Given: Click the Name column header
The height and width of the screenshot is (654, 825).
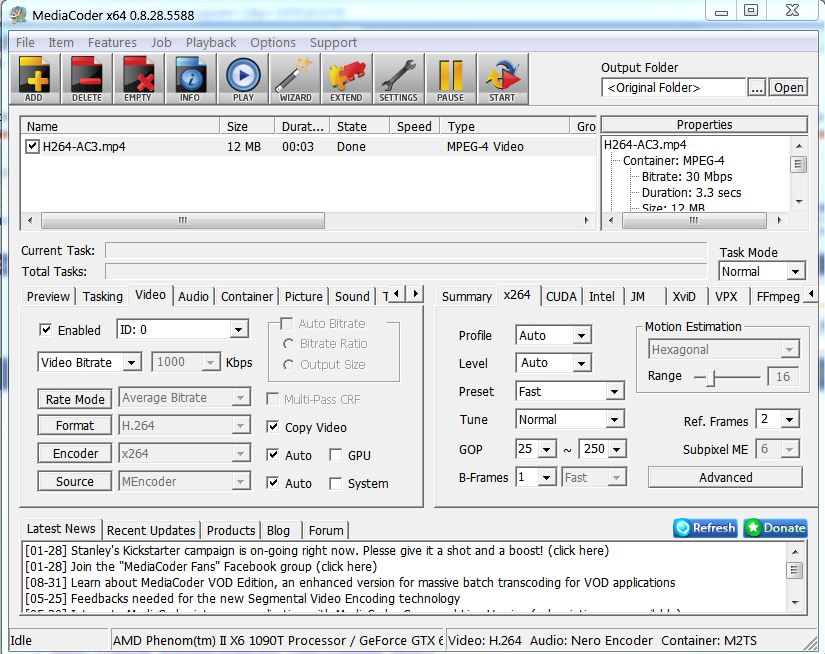Looking at the screenshot, I should point(120,126).
